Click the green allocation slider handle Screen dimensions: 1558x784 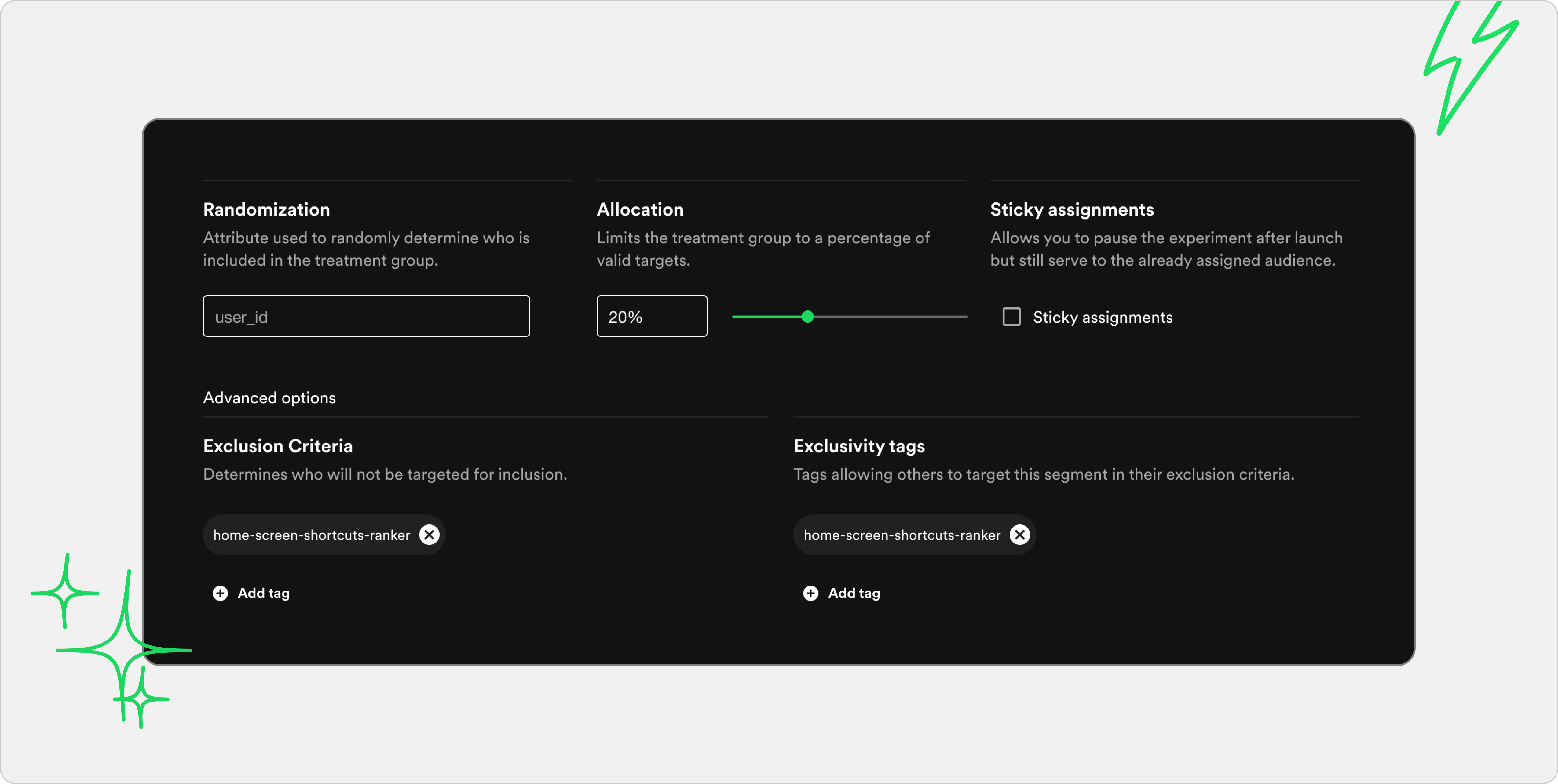click(x=807, y=316)
